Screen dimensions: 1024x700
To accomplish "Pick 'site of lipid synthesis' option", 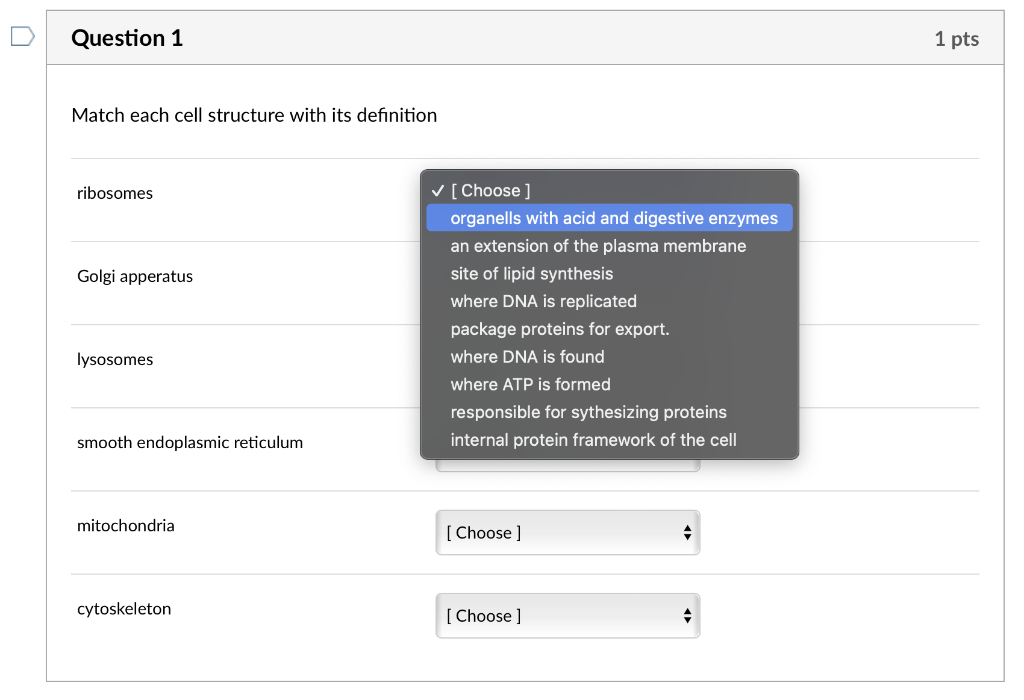I will pos(532,274).
